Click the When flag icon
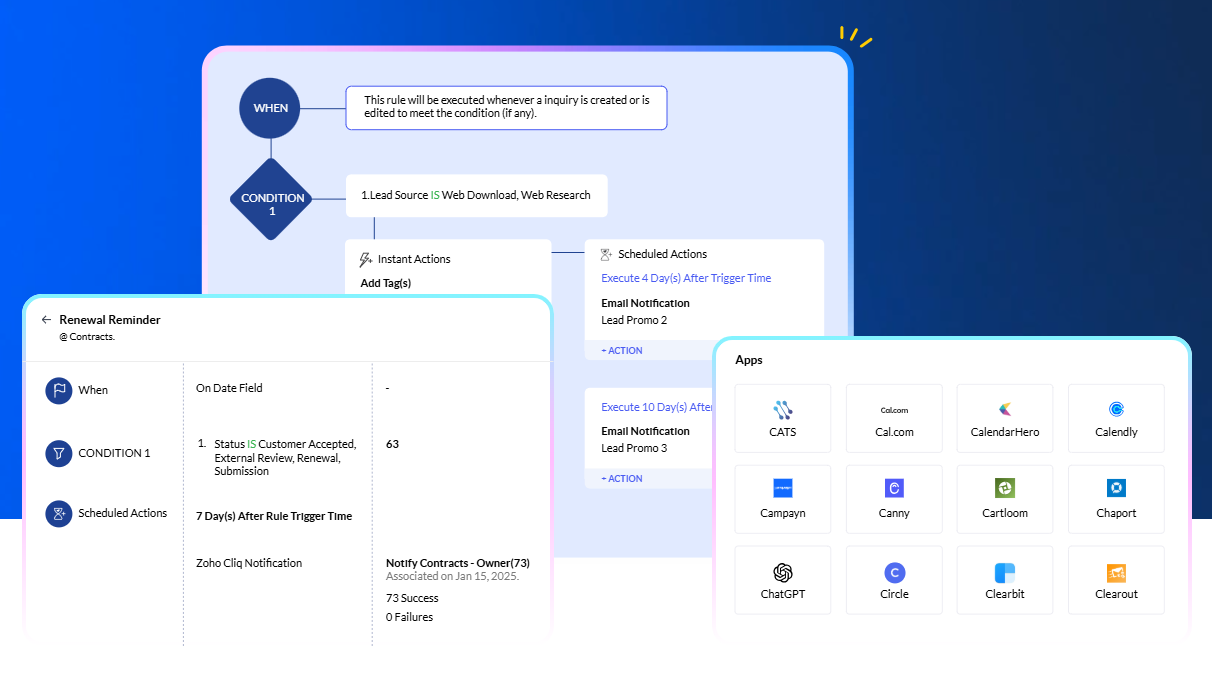Image resolution: width=1212 pixels, height=690 pixels. pyautogui.click(x=59, y=390)
